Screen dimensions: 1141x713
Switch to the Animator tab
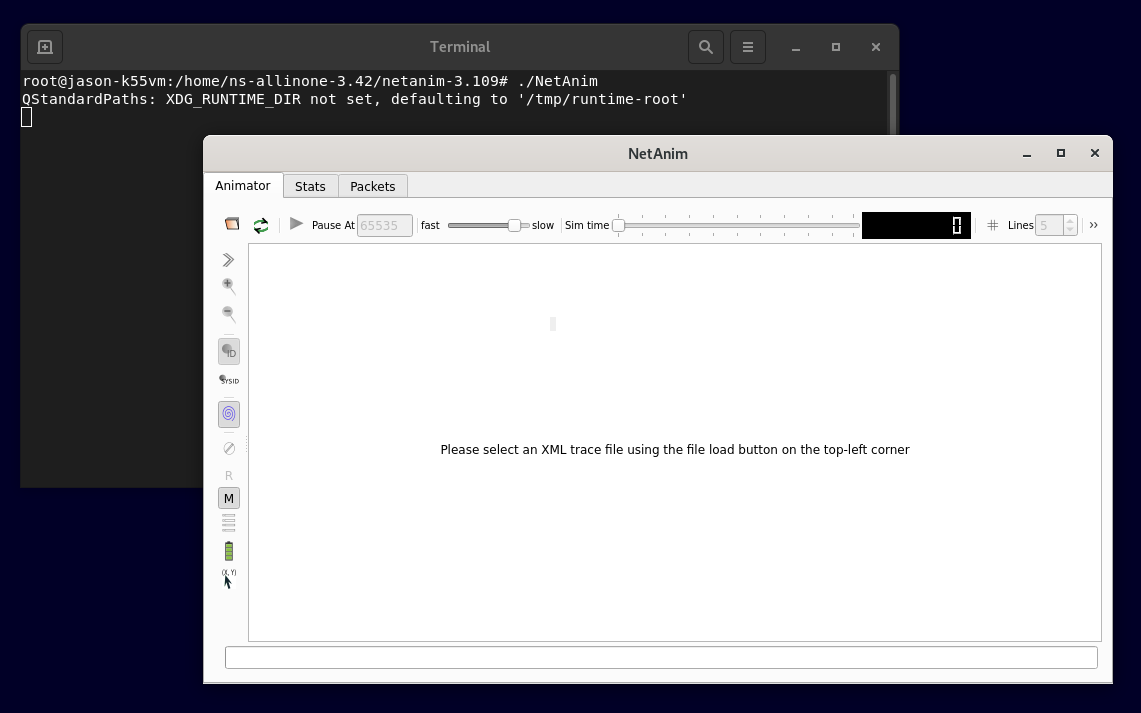(x=243, y=186)
